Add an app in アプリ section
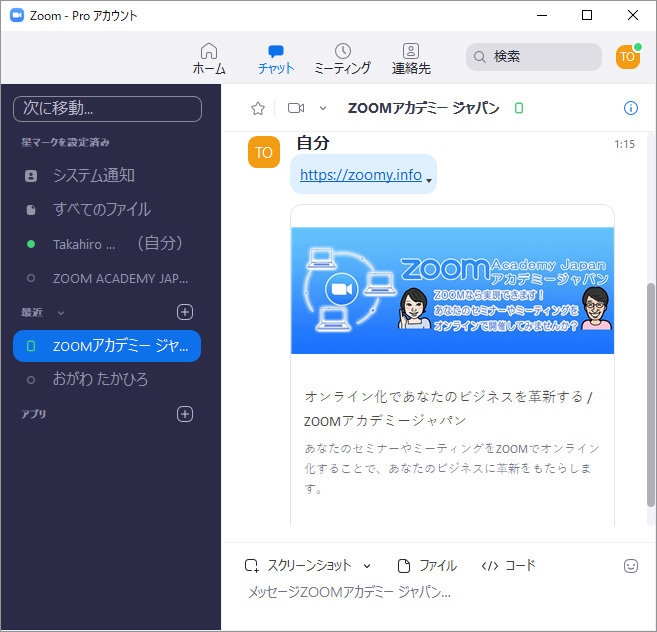Screen dimensions: 657x632 point(184,413)
